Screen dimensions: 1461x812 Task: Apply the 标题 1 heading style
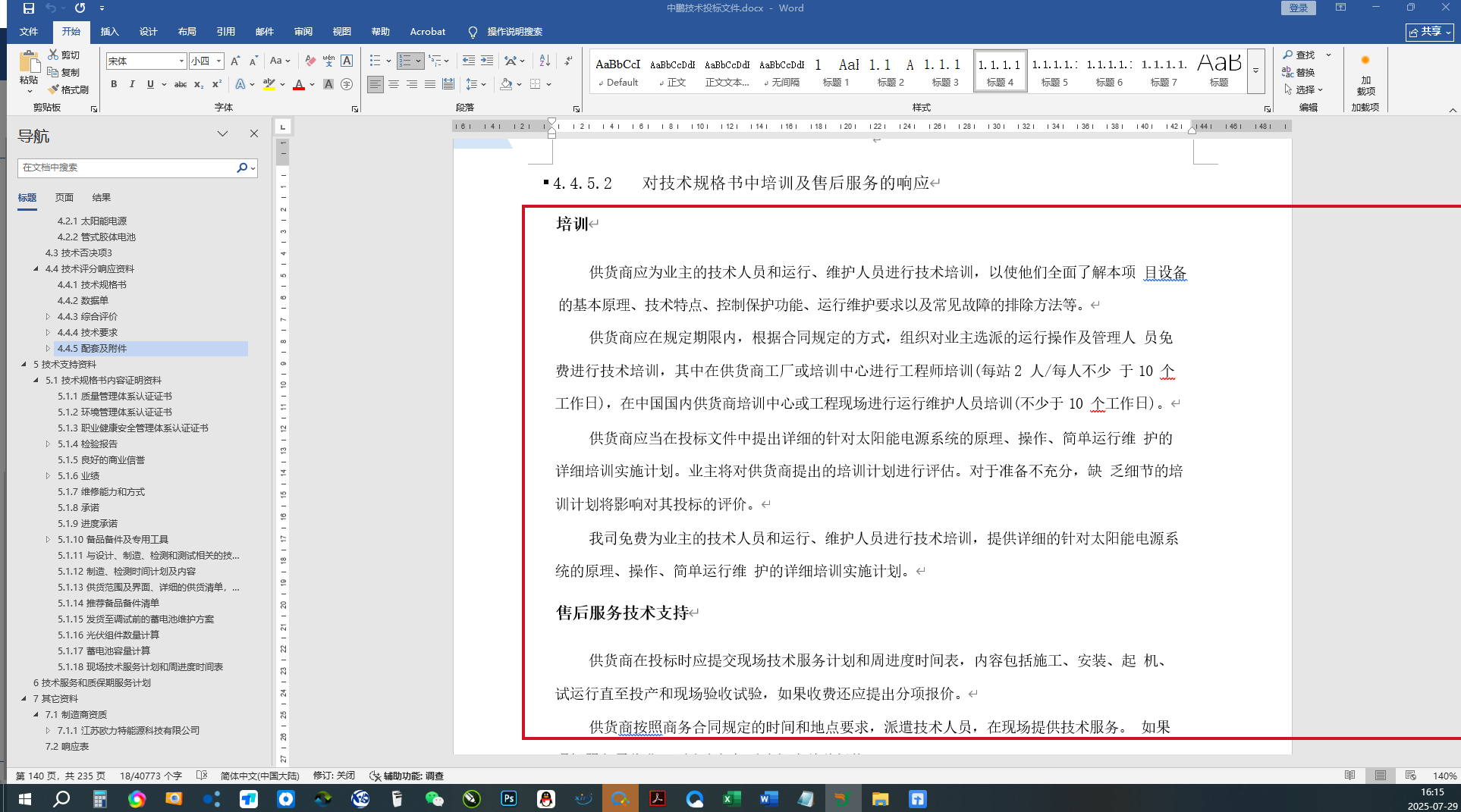tap(836, 71)
